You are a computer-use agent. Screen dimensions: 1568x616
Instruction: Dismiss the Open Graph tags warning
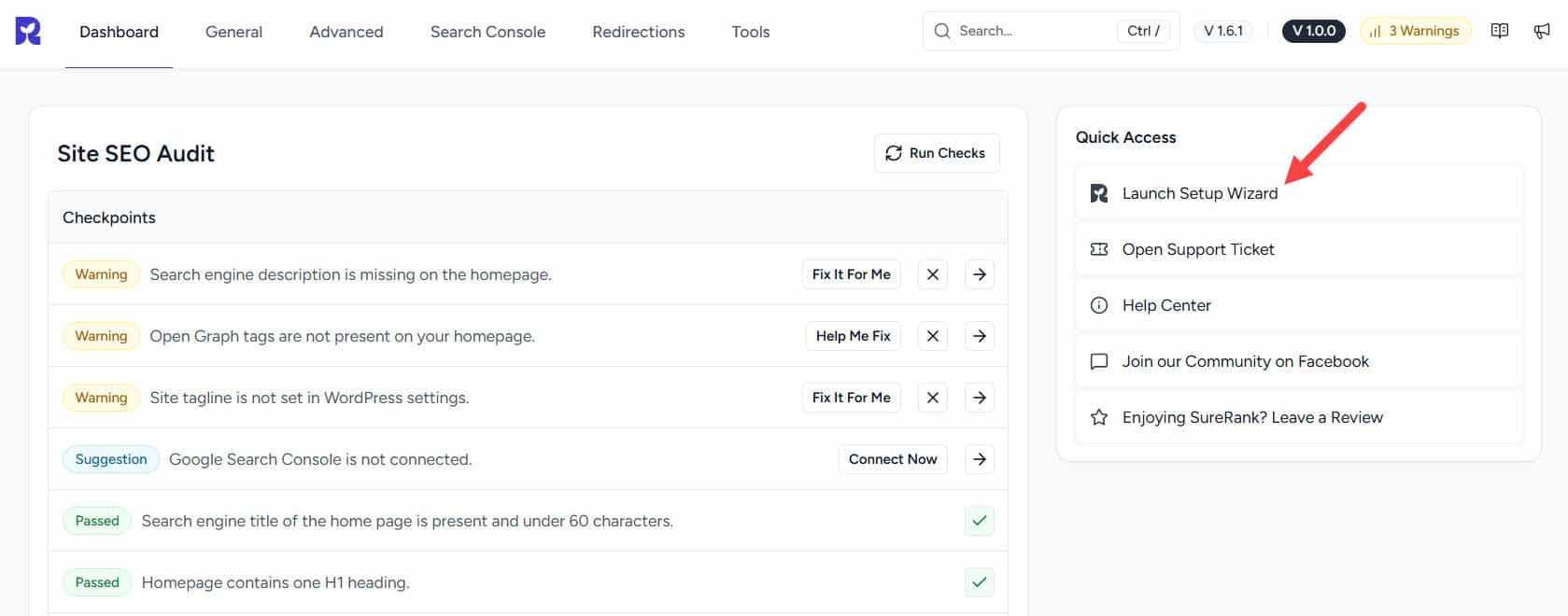point(932,336)
